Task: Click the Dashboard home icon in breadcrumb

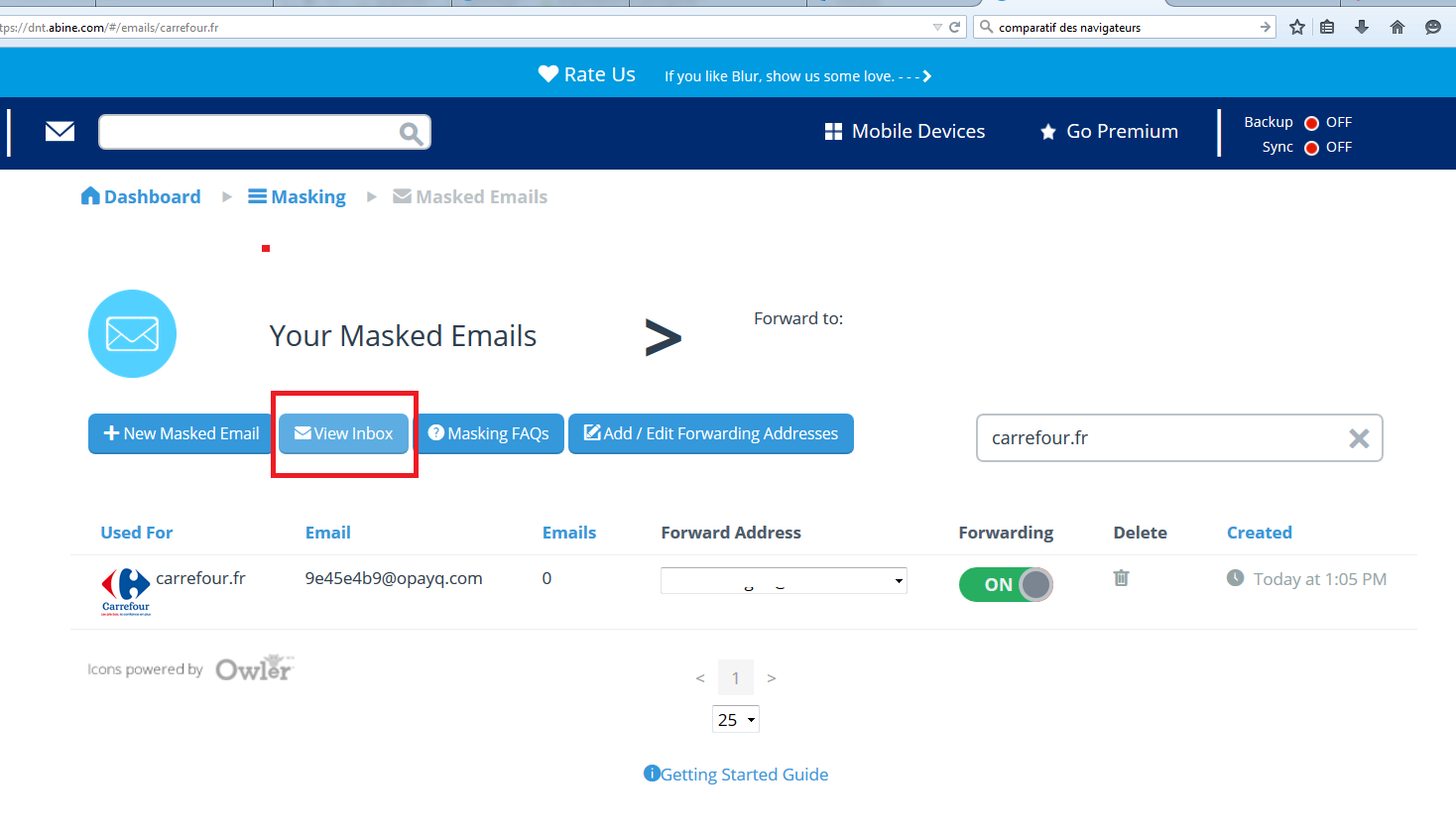Action: point(90,196)
